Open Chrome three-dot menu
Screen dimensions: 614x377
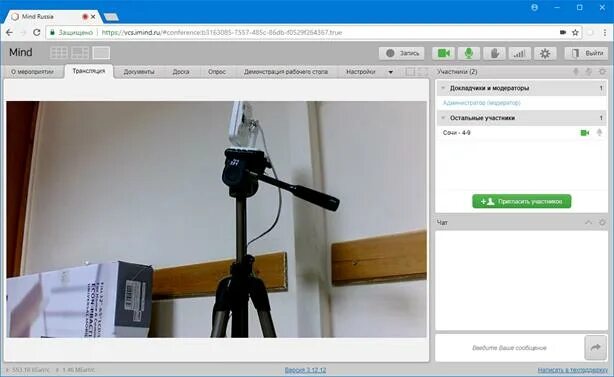pyautogui.click(x=605, y=32)
